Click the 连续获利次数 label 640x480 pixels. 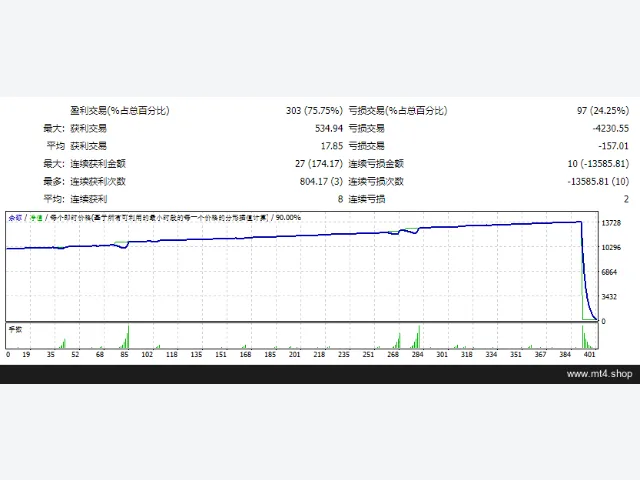98,181
